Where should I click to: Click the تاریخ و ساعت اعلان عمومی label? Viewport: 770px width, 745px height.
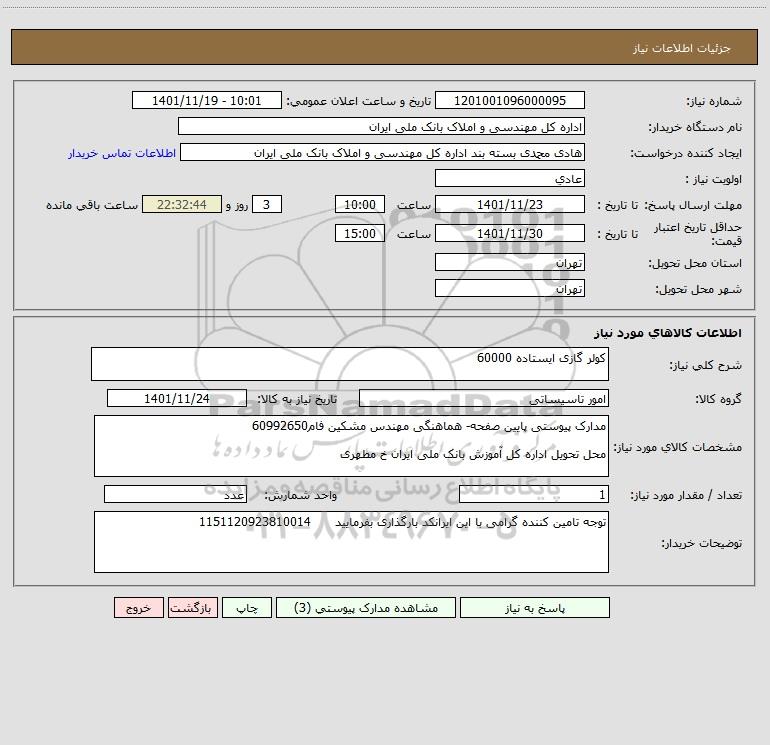358,101
